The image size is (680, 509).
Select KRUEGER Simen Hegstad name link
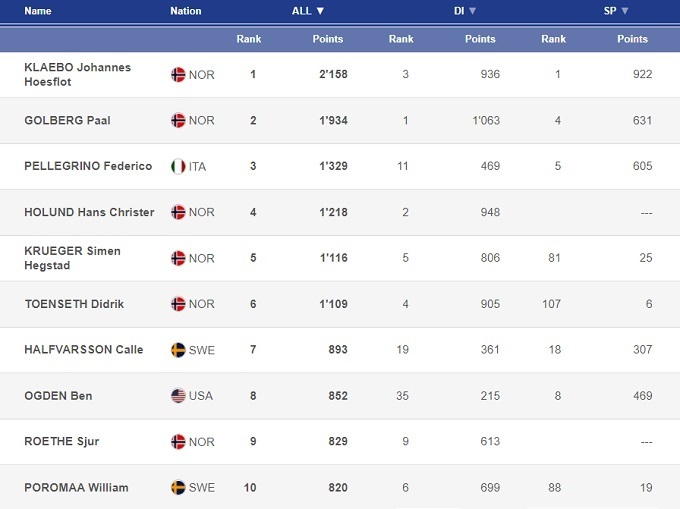[x=72, y=257]
